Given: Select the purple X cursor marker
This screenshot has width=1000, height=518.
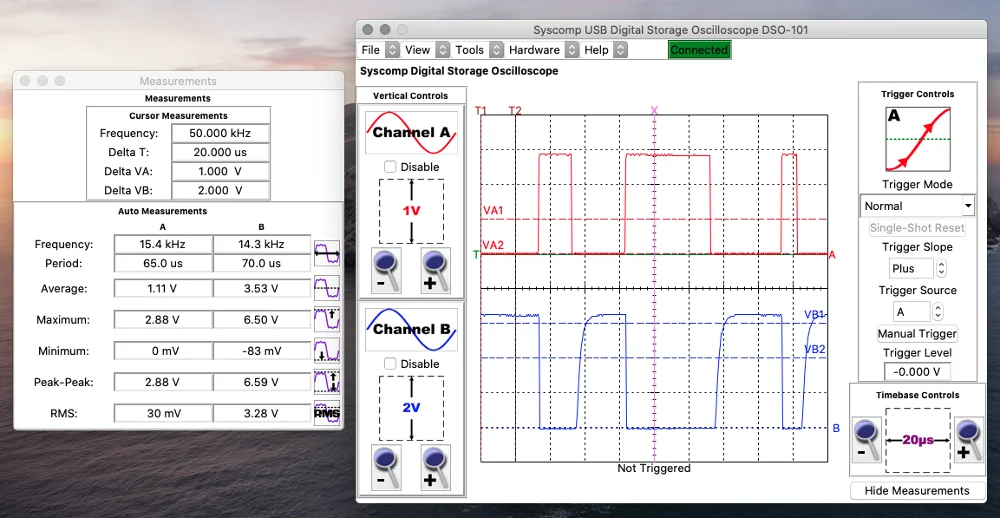Looking at the screenshot, I should (x=654, y=110).
